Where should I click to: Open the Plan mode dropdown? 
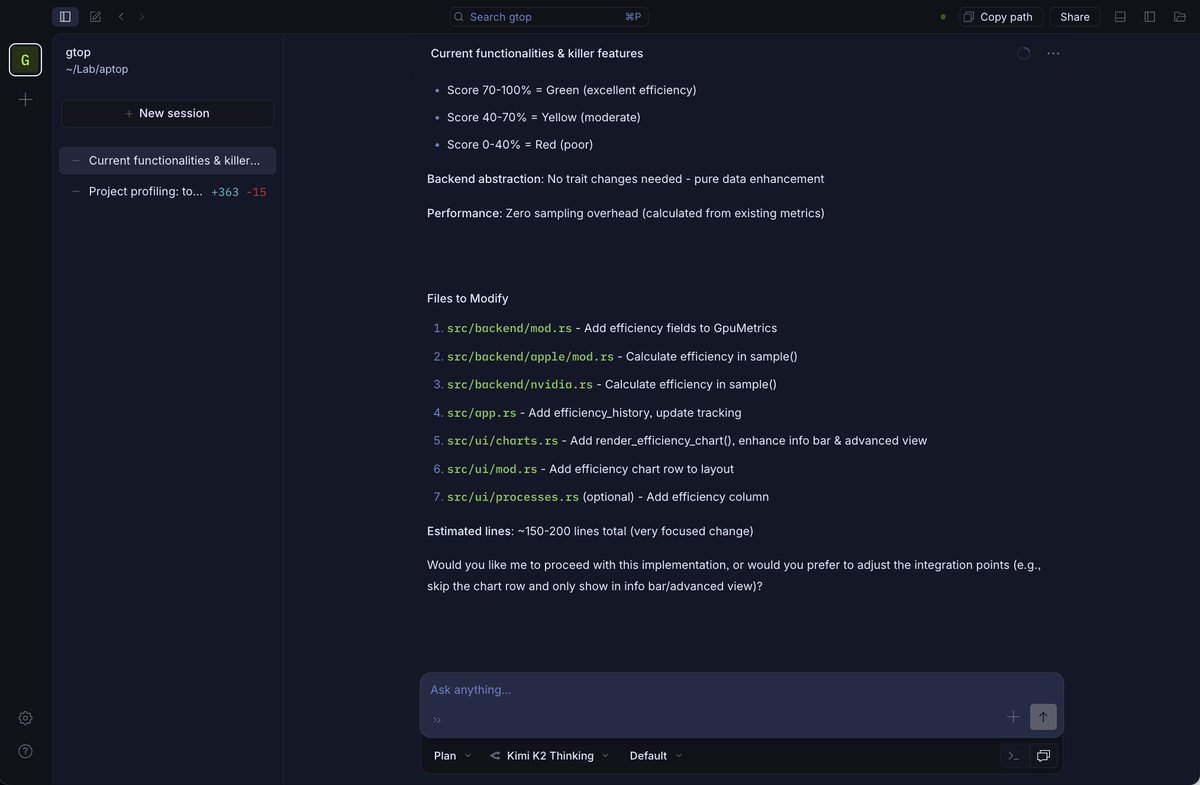pos(452,756)
